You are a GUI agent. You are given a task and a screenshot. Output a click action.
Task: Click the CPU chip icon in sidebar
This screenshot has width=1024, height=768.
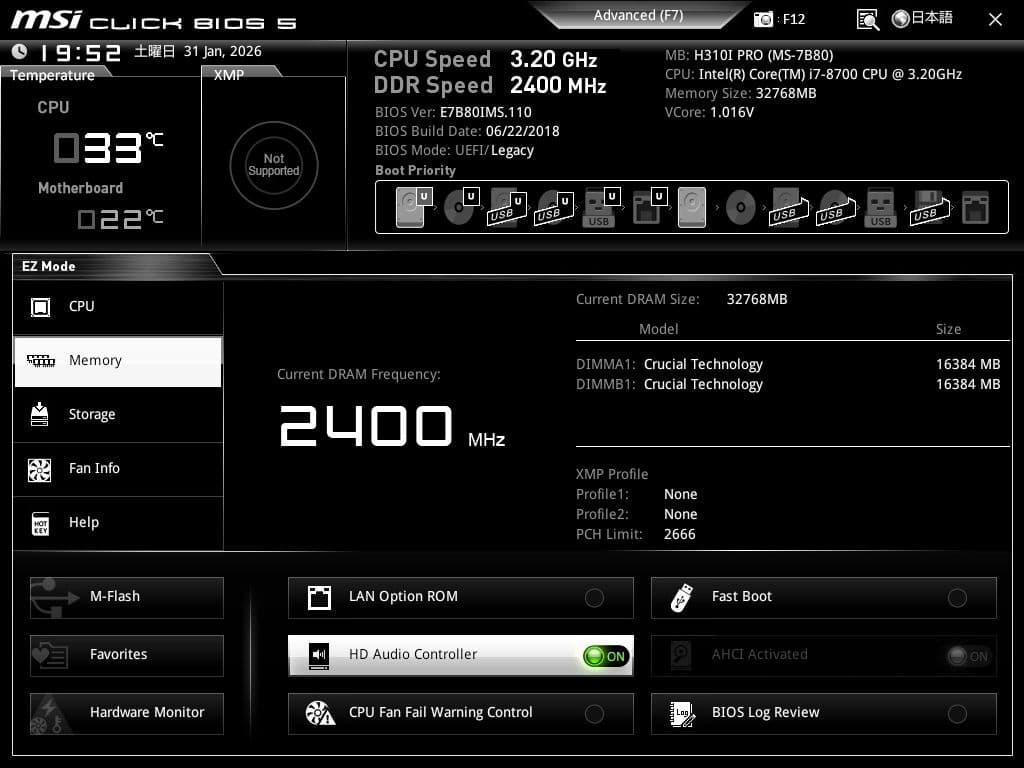click(x=40, y=307)
